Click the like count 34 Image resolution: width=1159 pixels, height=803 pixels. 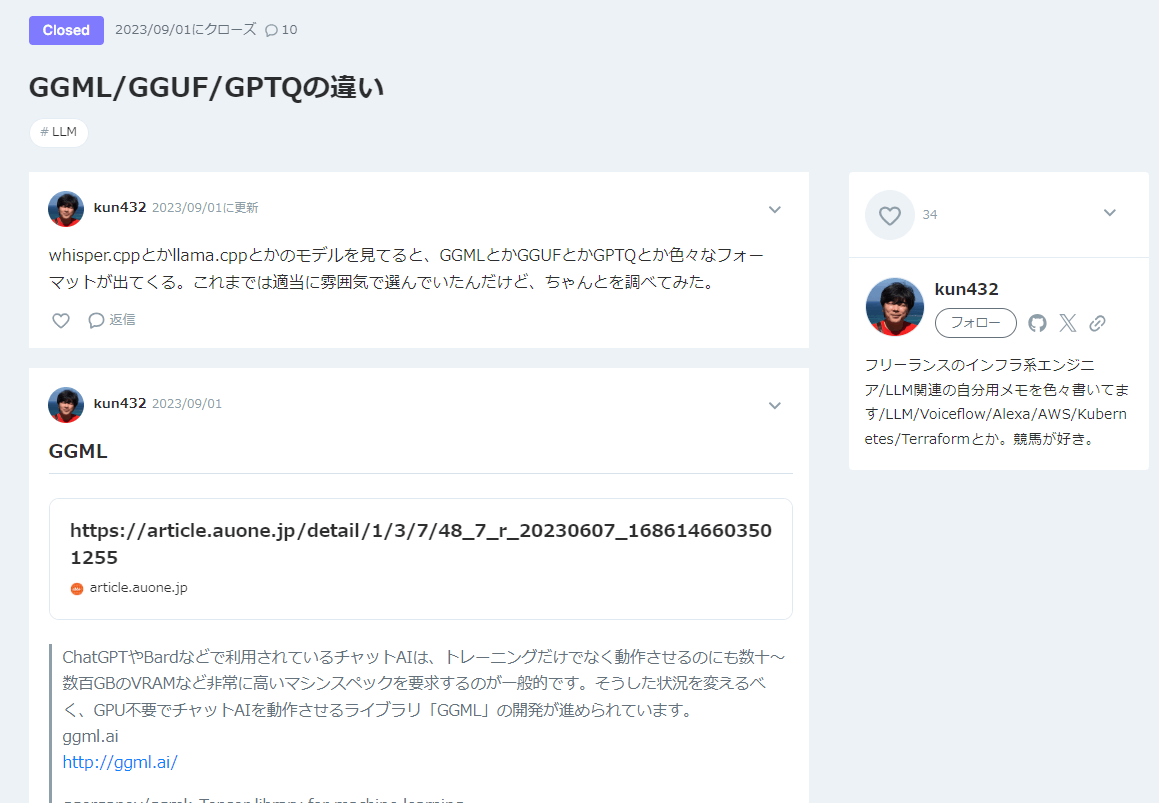pyautogui.click(x=930, y=215)
